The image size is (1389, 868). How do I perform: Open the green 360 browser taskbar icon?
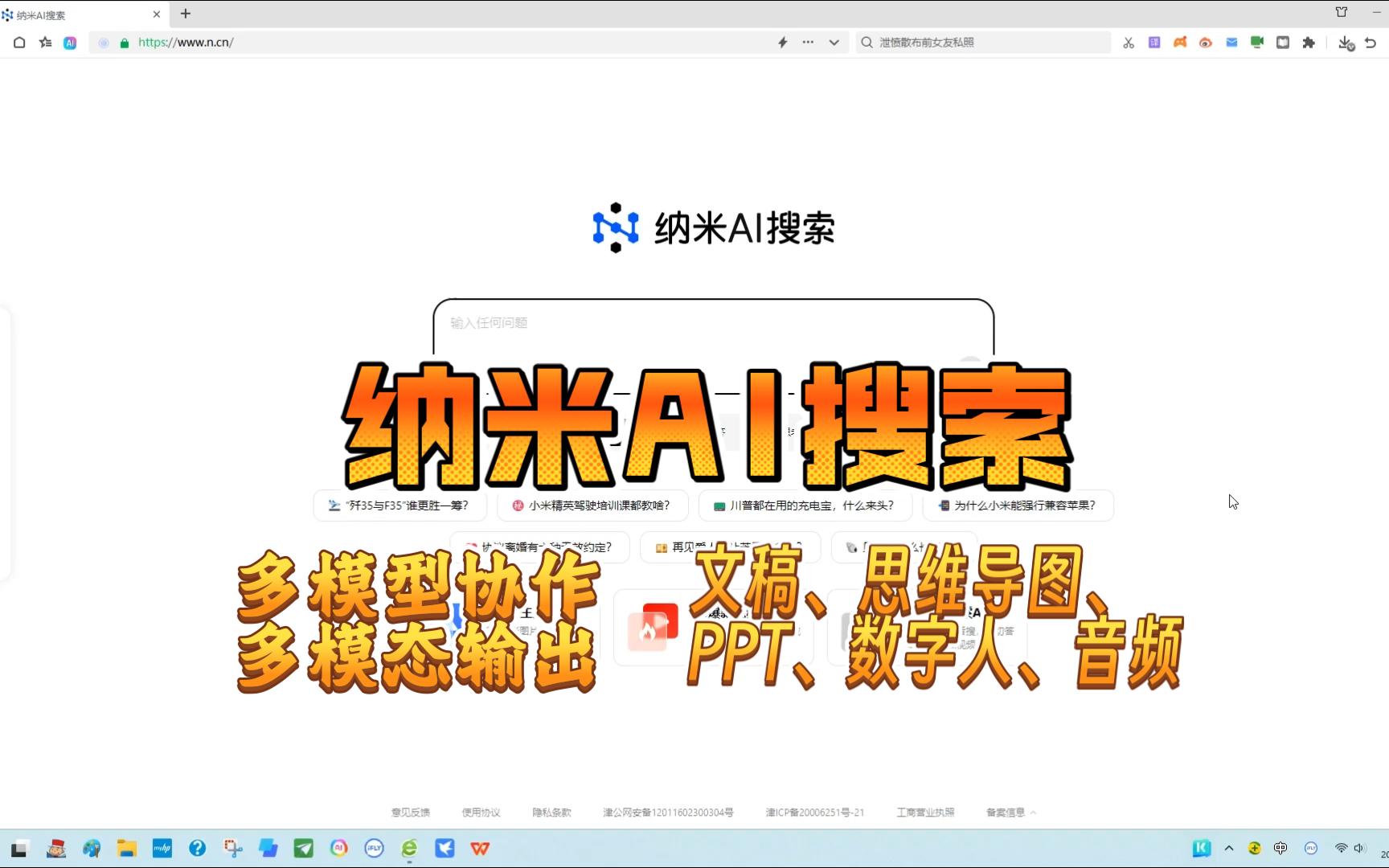coord(410,848)
